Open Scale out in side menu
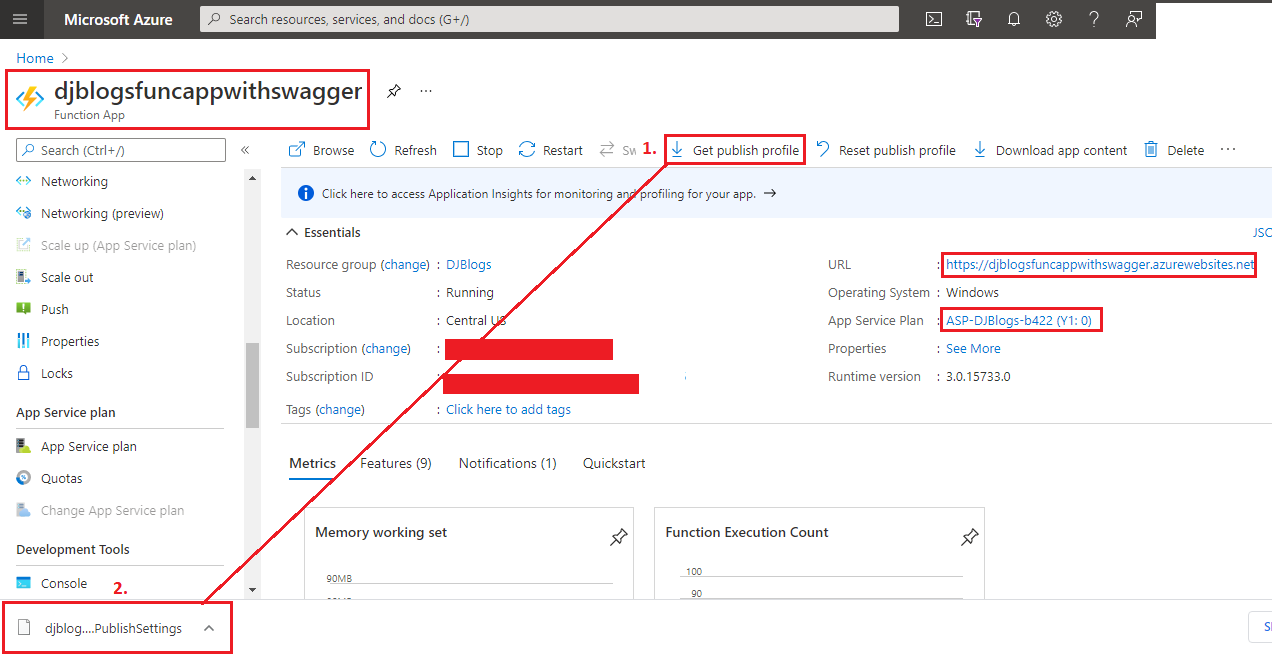Image resolution: width=1272 pixels, height=656 pixels. coord(67,277)
